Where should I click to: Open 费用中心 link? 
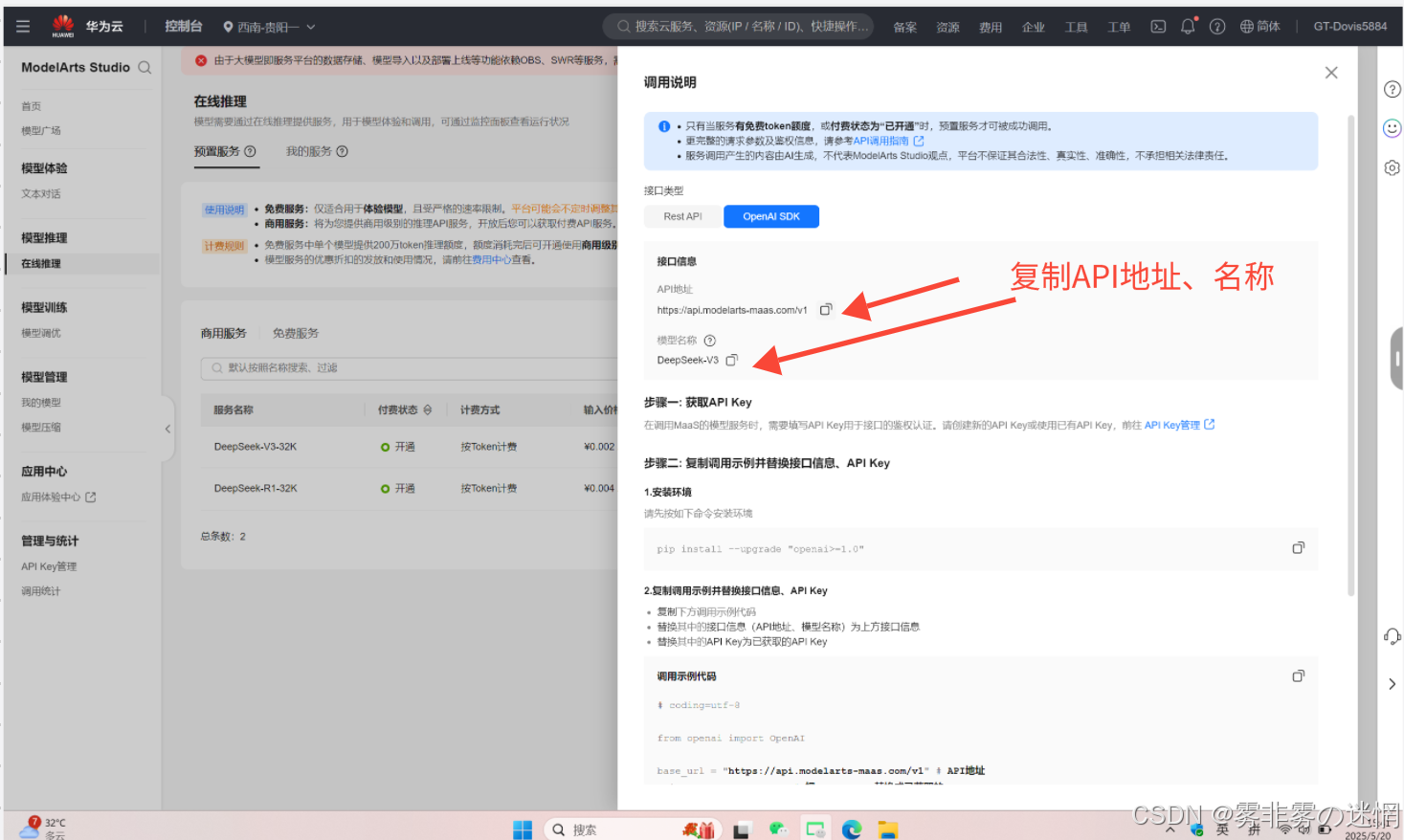[x=491, y=259]
